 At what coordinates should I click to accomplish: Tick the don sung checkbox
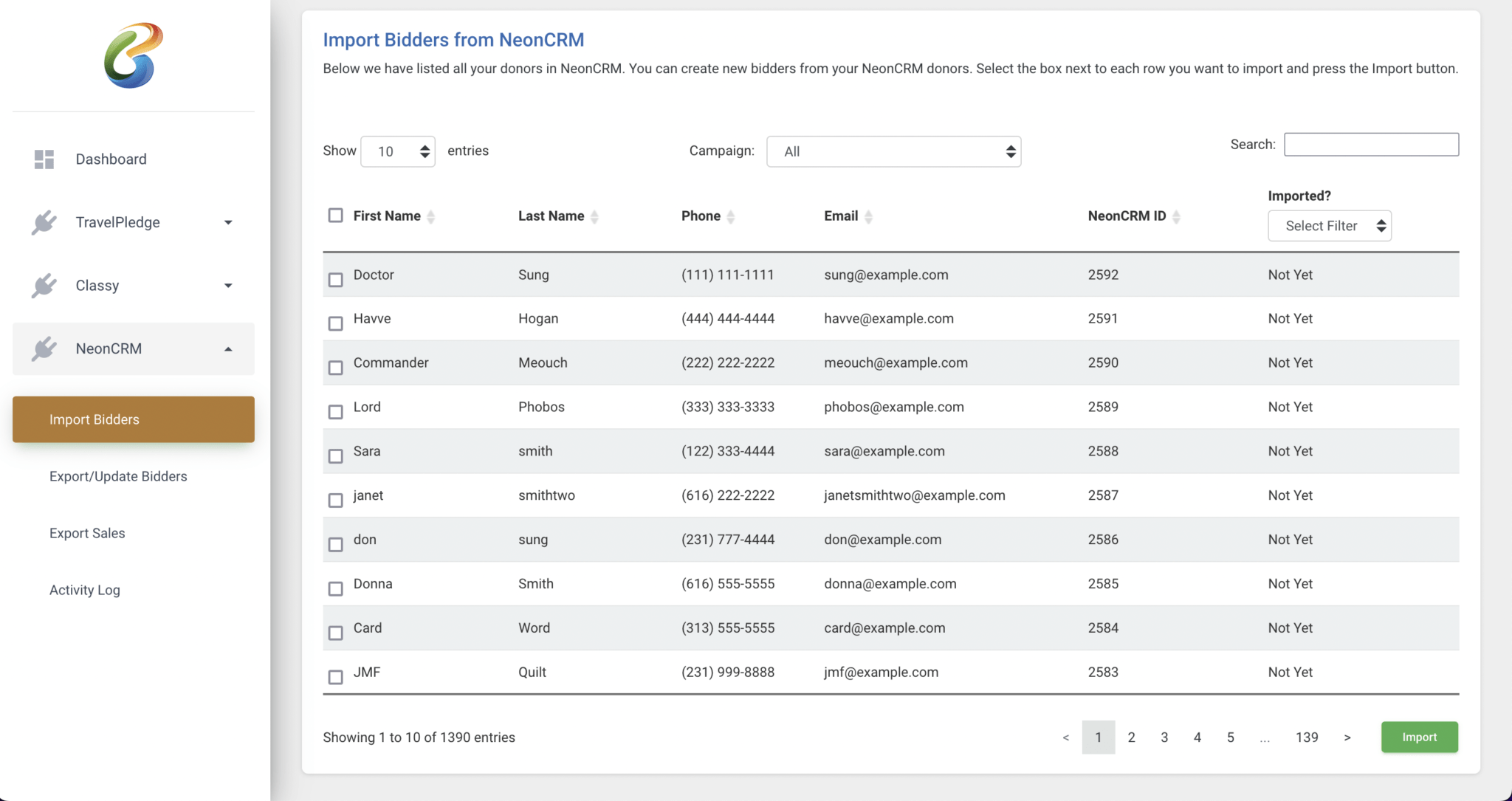pos(336,545)
